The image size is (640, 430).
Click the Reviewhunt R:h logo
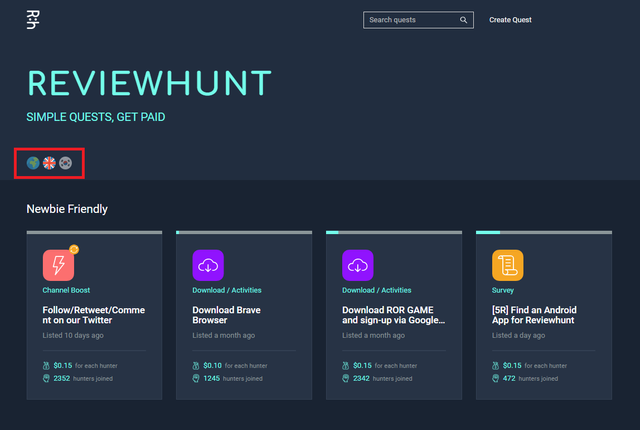click(33, 20)
